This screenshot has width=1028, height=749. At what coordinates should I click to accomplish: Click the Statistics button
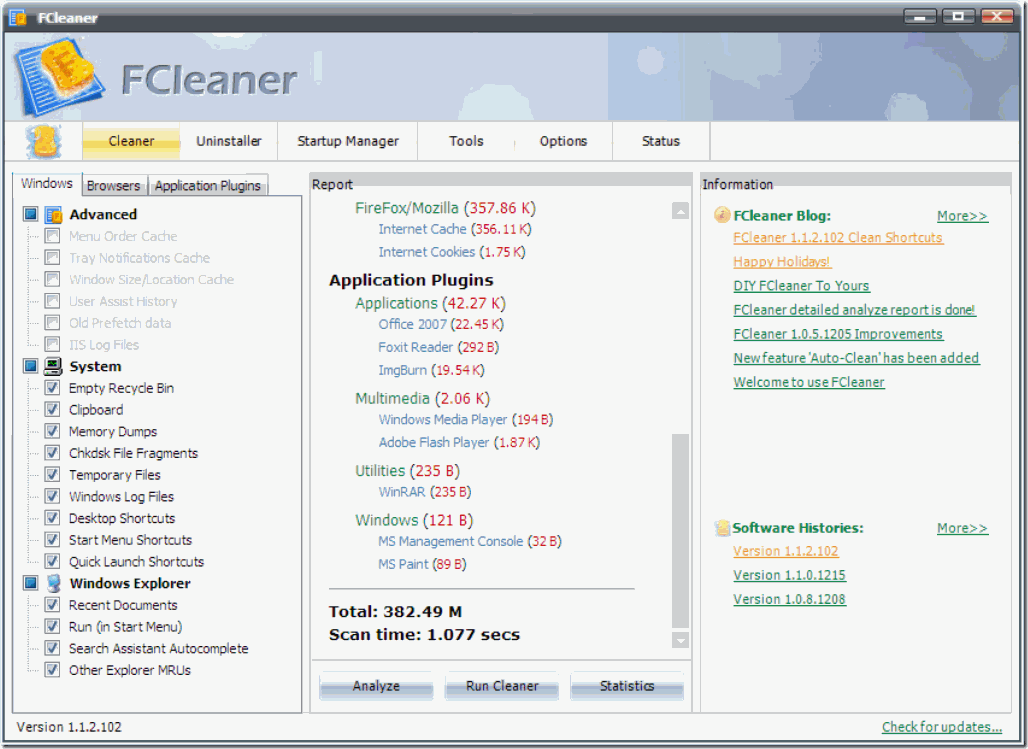tap(627, 686)
